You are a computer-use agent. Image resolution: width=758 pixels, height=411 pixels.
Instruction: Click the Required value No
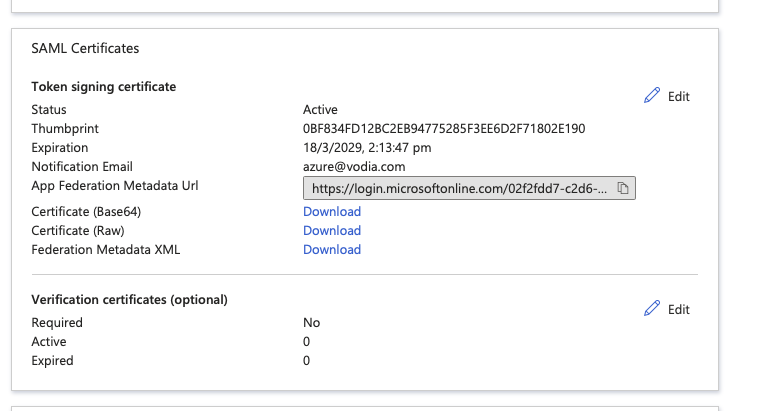tap(311, 323)
